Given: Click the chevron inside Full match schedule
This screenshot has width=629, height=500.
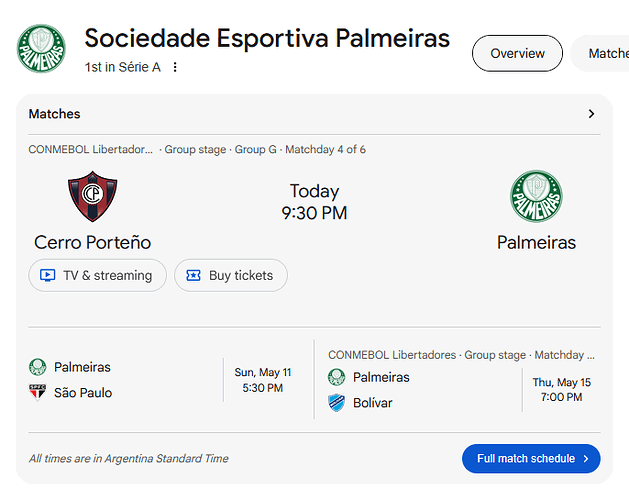Looking at the screenshot, I should 586,459.
